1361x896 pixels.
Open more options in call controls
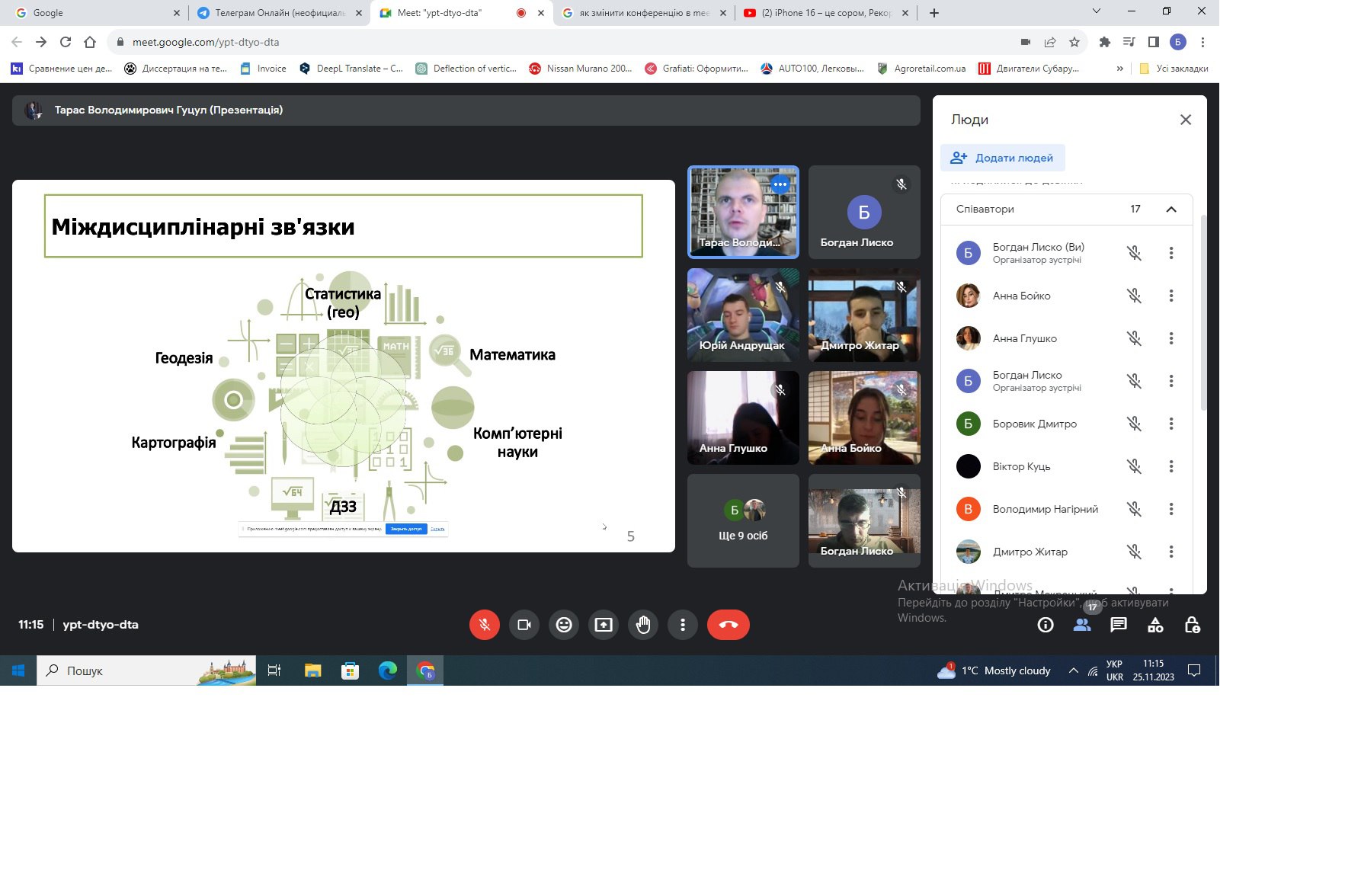[683, 625]
